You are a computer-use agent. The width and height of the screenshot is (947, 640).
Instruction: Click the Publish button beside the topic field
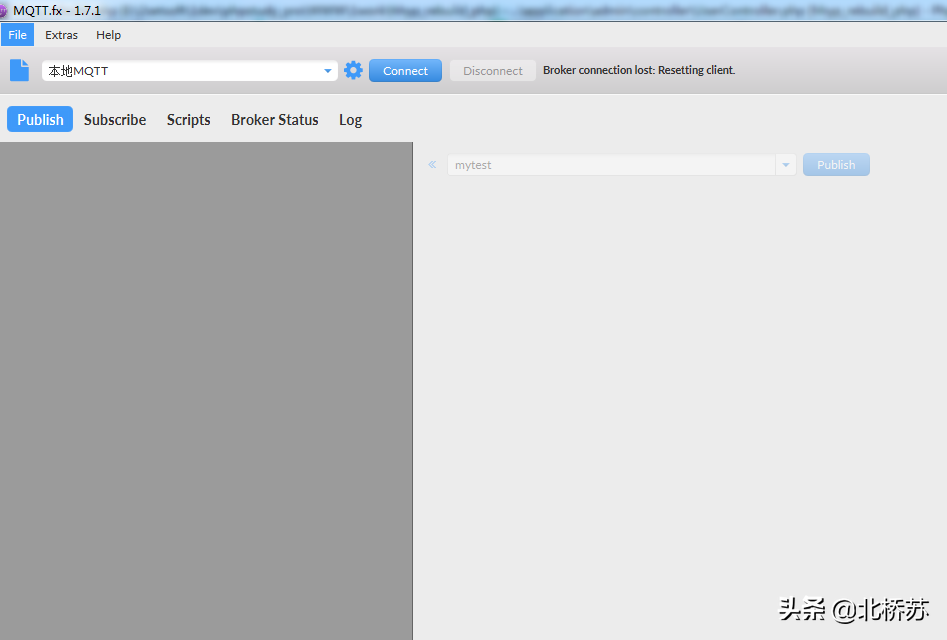pyautogui.click(x=836, y=165)
